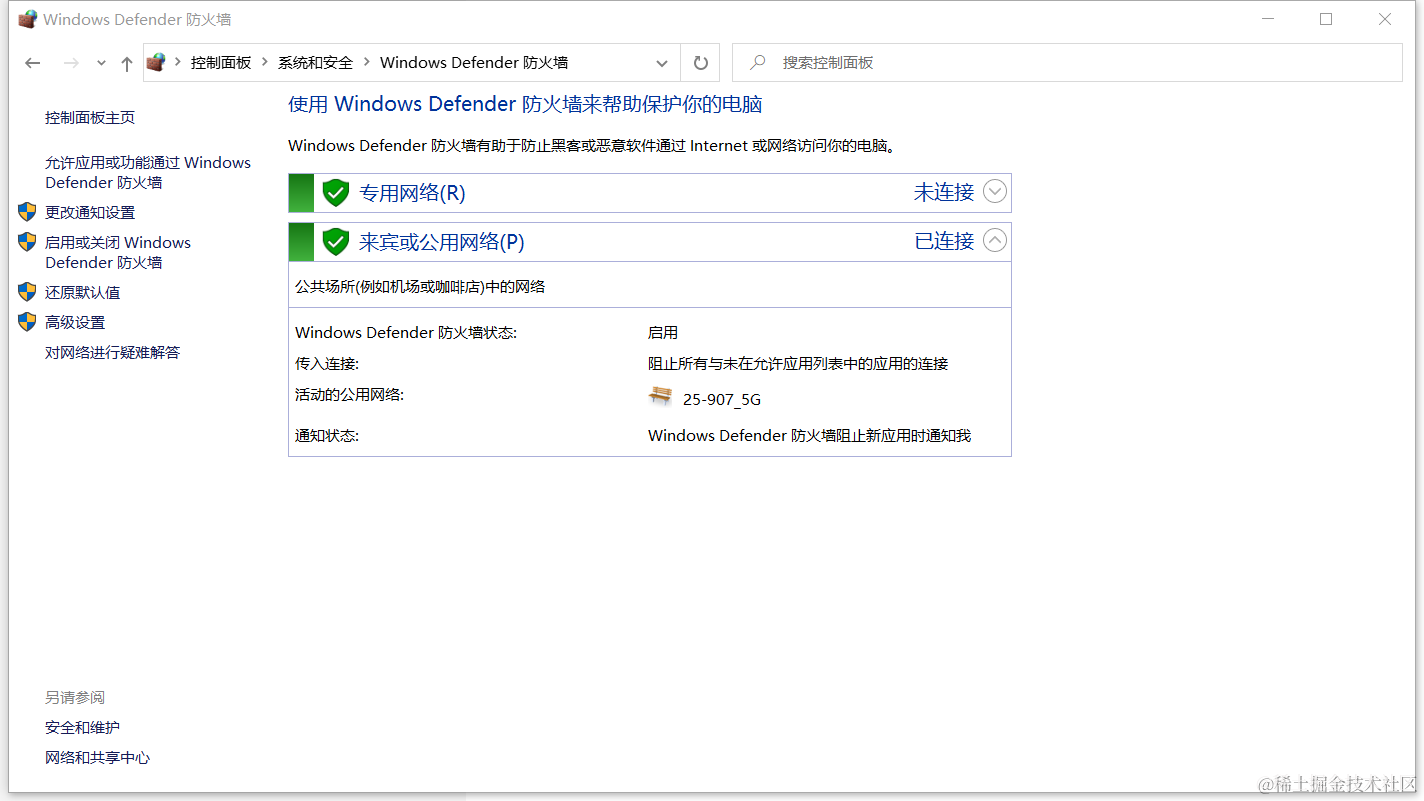Screen dimensions: 1424x801
Task: Click 未连接 status text
Action: (x=944, y=192)
